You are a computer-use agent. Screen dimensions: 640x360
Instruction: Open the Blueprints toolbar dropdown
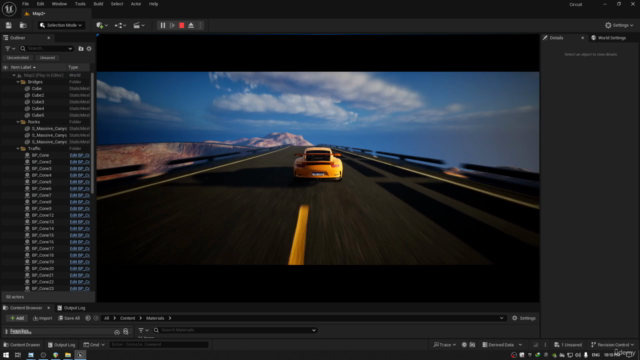click(120, 25)
